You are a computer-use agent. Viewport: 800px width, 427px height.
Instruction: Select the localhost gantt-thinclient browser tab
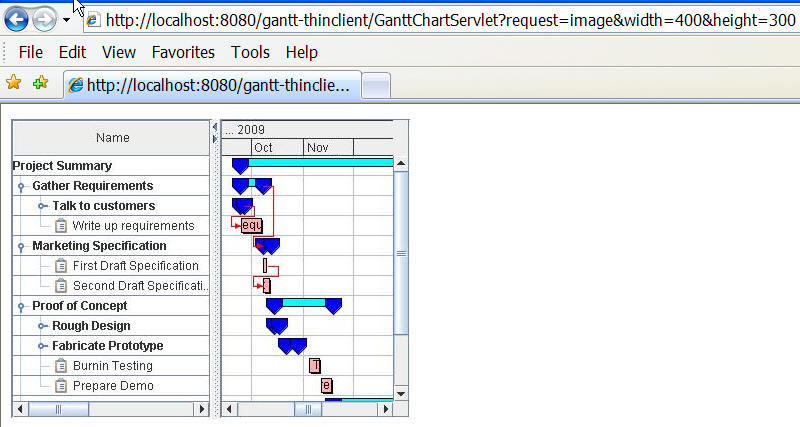[x=210, y=85]
